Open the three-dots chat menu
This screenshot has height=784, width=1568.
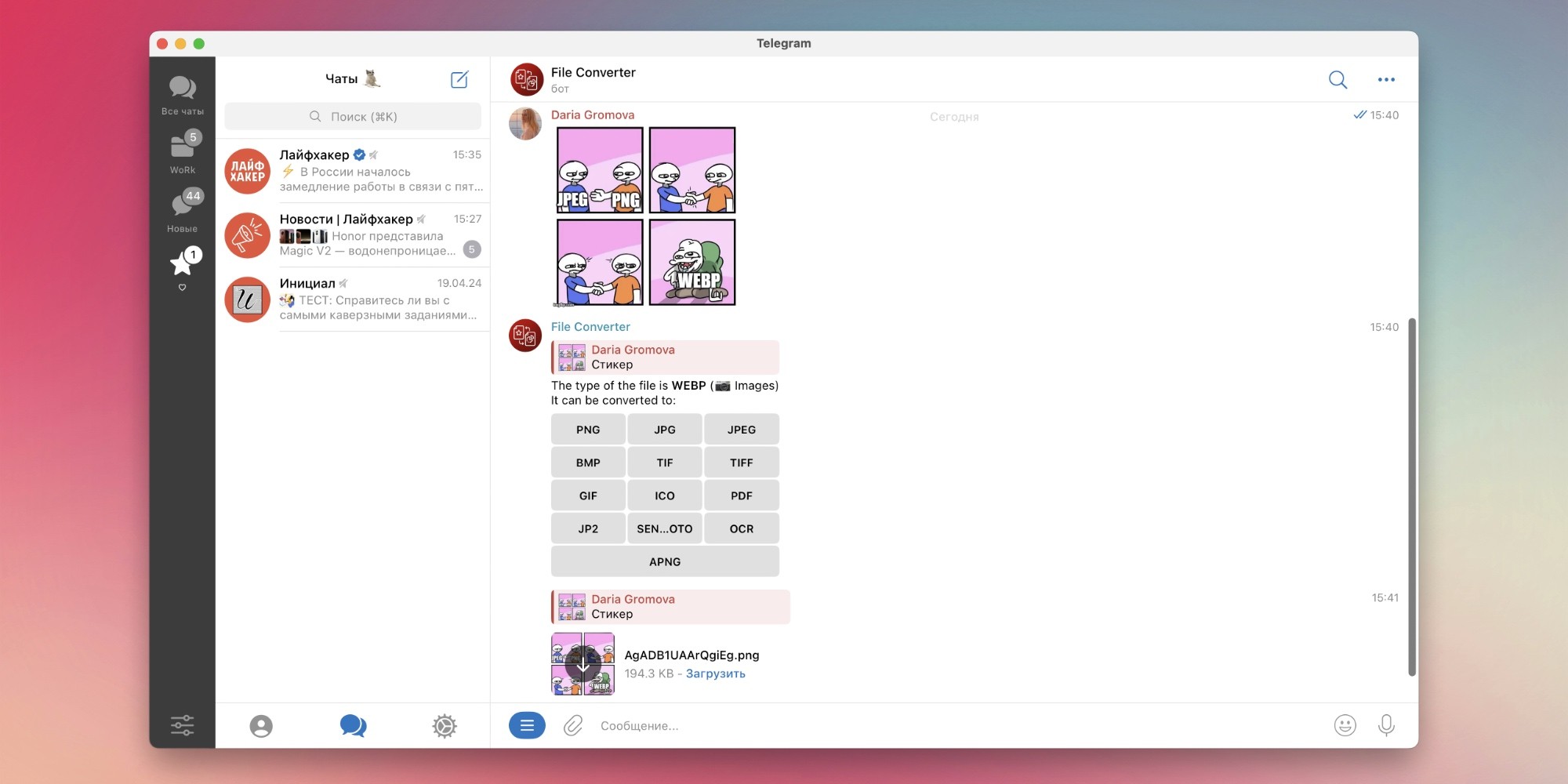tap(1386, 79)
